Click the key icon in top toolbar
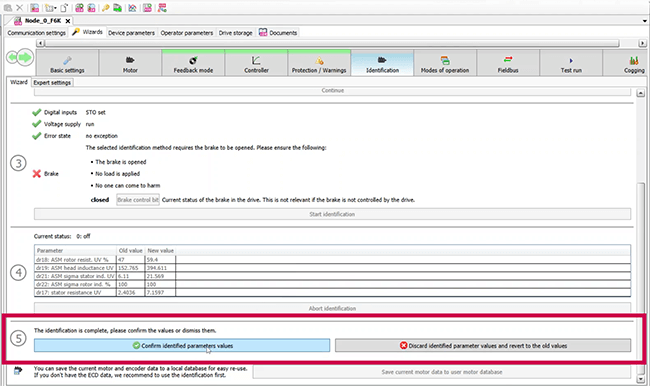 coord(106,8)
